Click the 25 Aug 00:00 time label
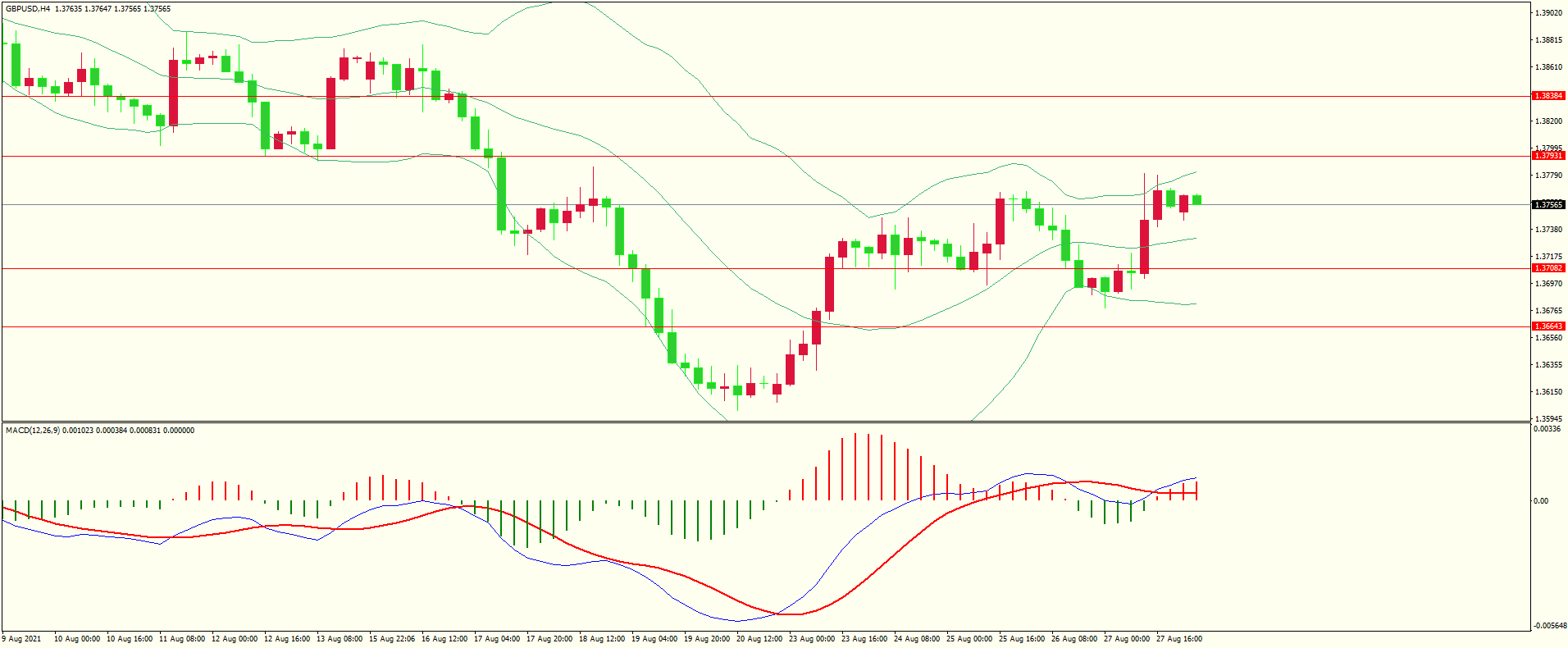Image resolution: width=1568 pixels, height=648 pixels. [x=969, y=639]
